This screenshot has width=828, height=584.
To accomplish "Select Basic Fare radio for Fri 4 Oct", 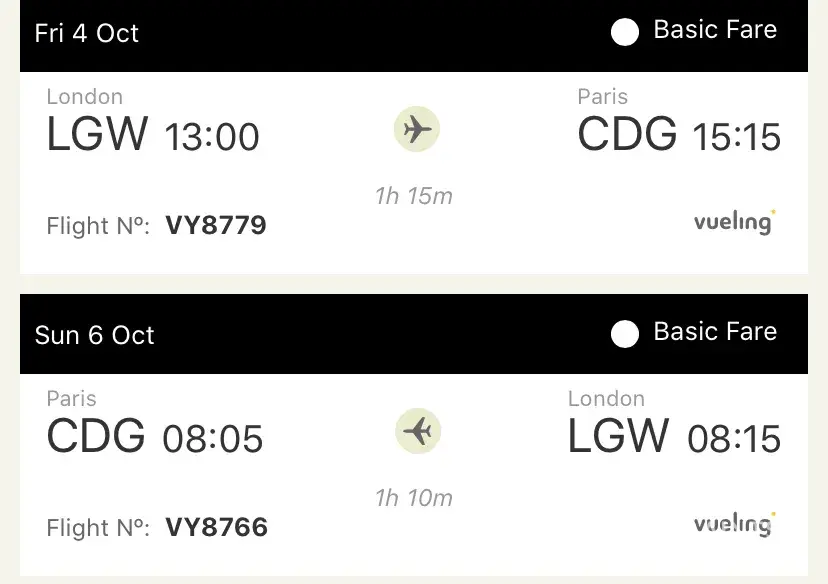I will [x=625, y=33].
